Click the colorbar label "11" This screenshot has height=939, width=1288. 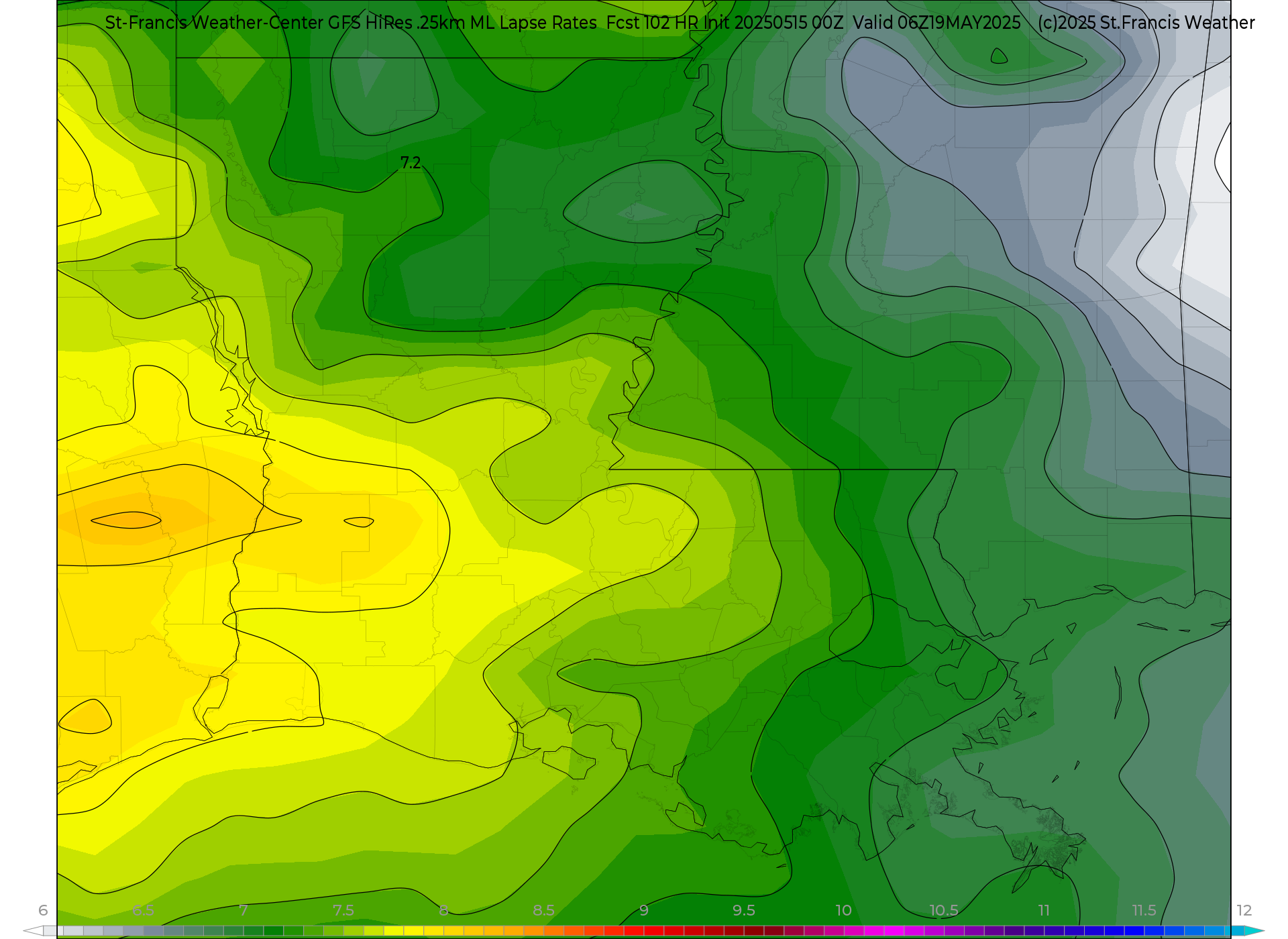(x=1044, y=910)
